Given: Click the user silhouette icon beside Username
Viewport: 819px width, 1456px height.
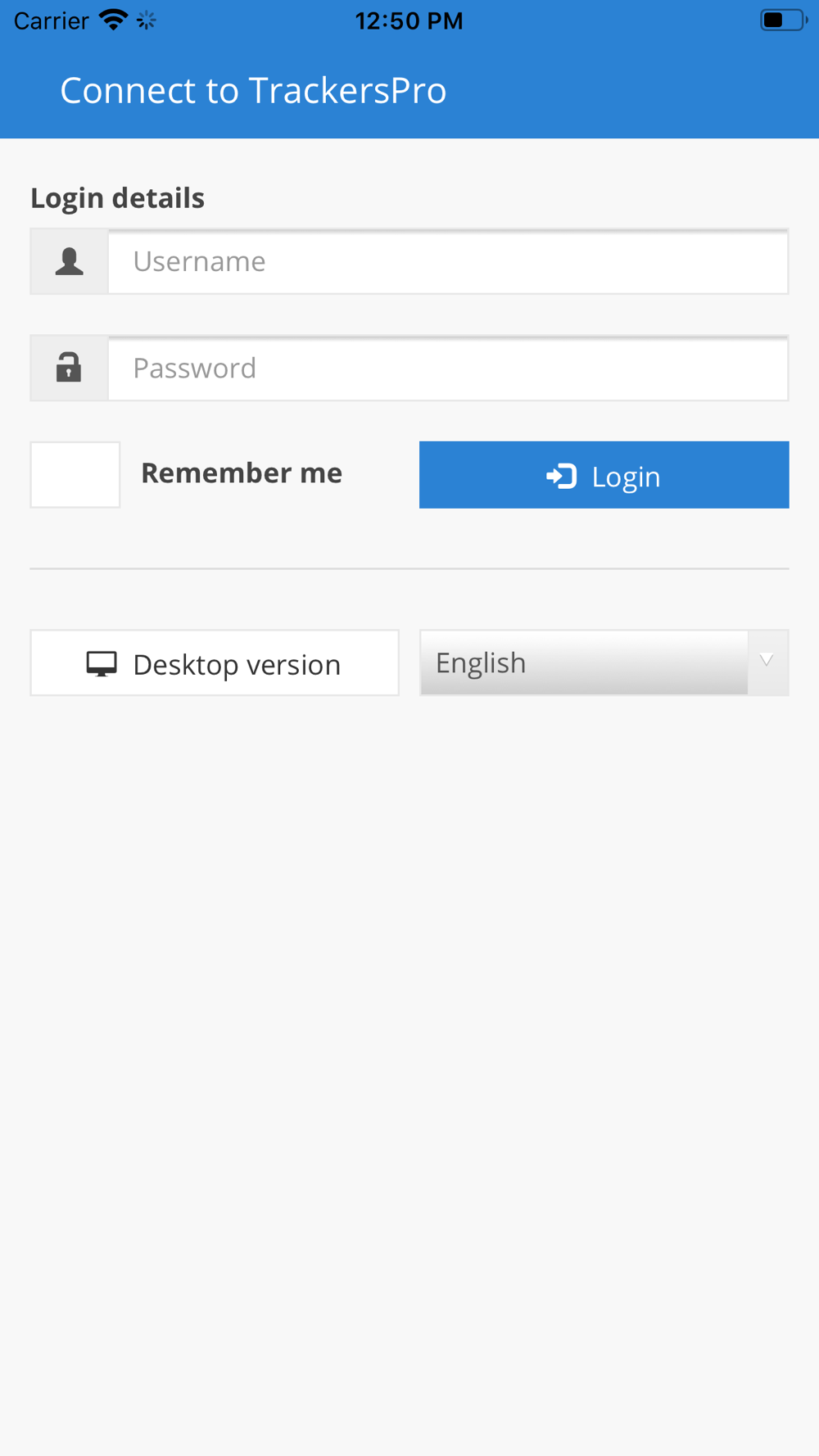Looking at the screenshot, I should 70,261.
